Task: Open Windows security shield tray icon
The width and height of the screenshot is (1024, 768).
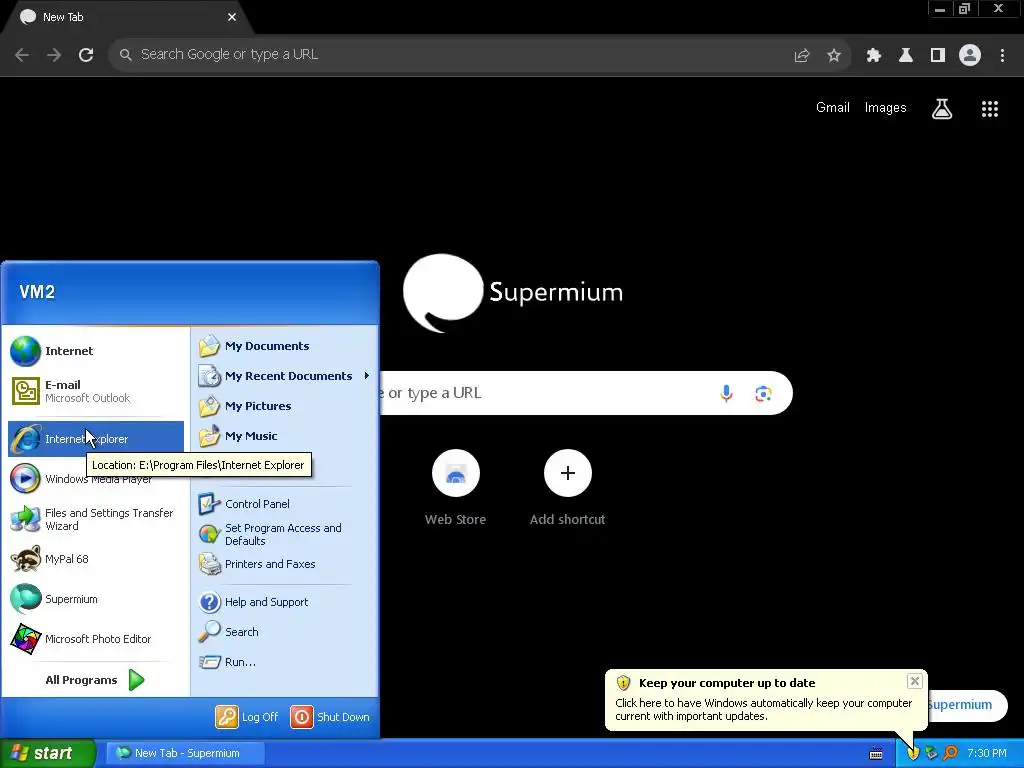Action: [x=913, y=753]
